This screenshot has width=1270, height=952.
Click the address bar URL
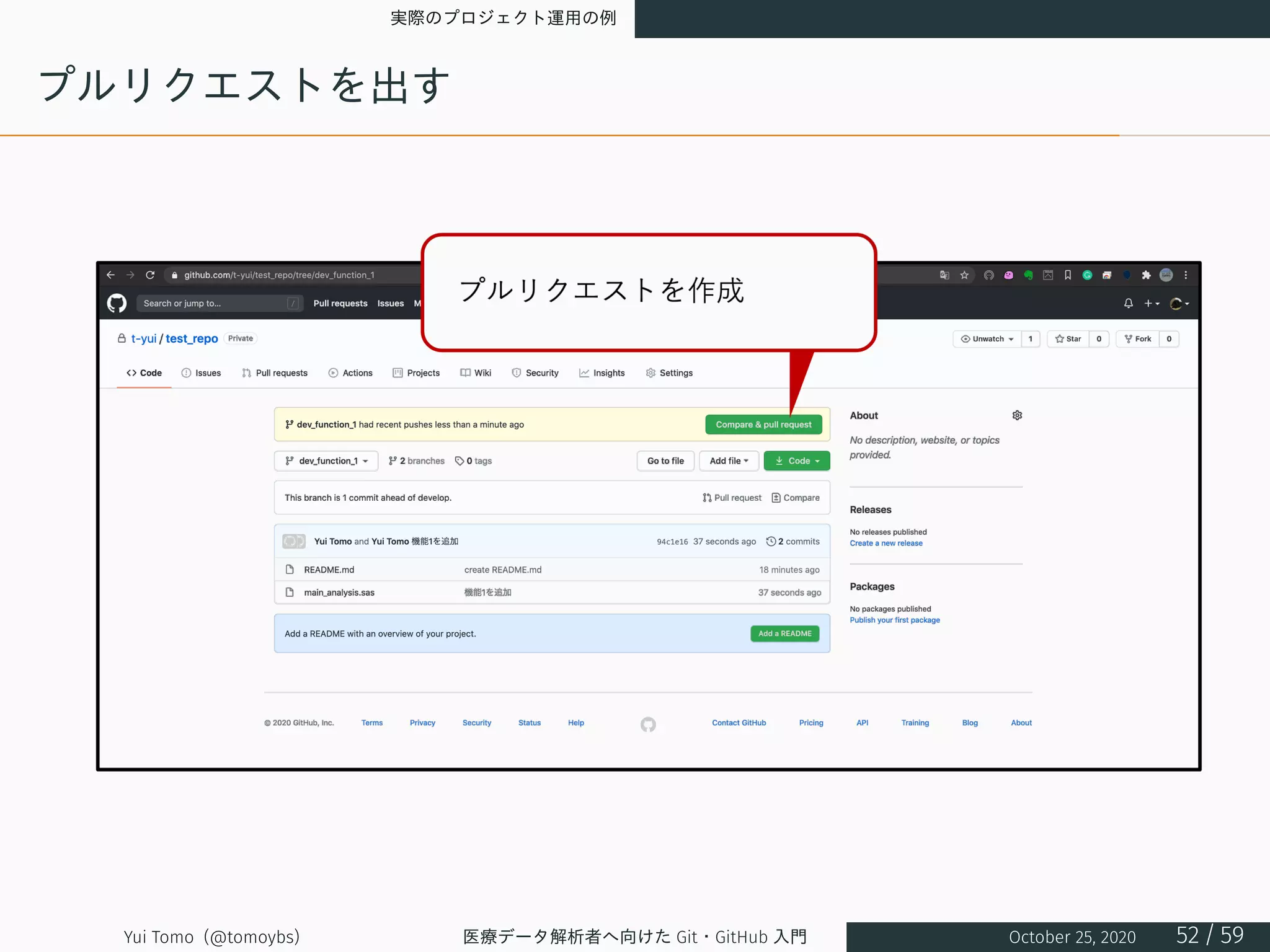[x=279, y=275]
